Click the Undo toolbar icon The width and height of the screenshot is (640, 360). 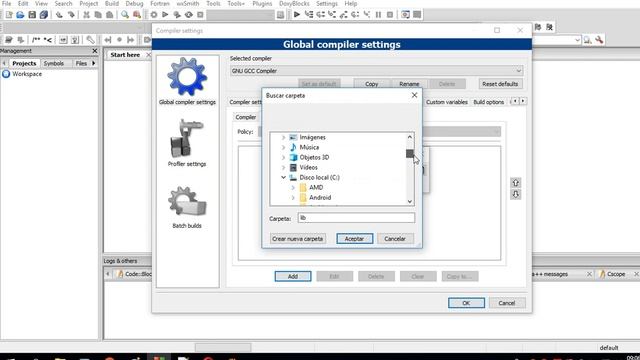(x=60, y=15)
